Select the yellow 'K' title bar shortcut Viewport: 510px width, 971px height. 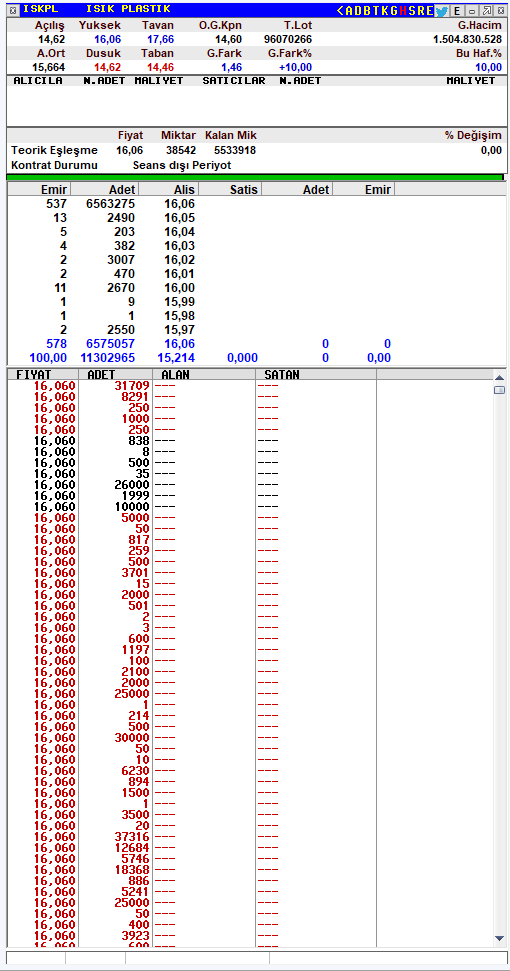pyautogui.click(x=385, y=11)
